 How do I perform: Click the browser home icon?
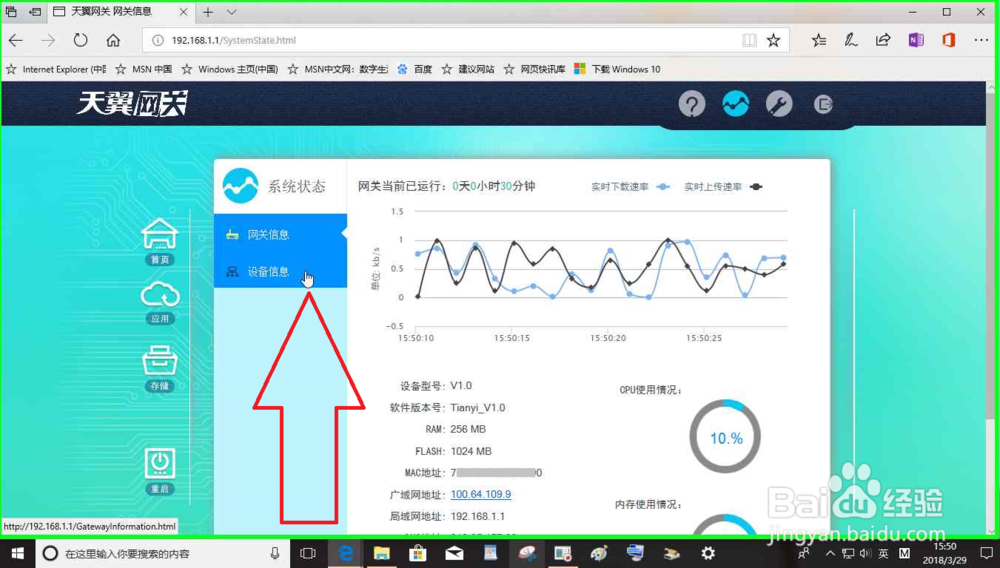113,40
